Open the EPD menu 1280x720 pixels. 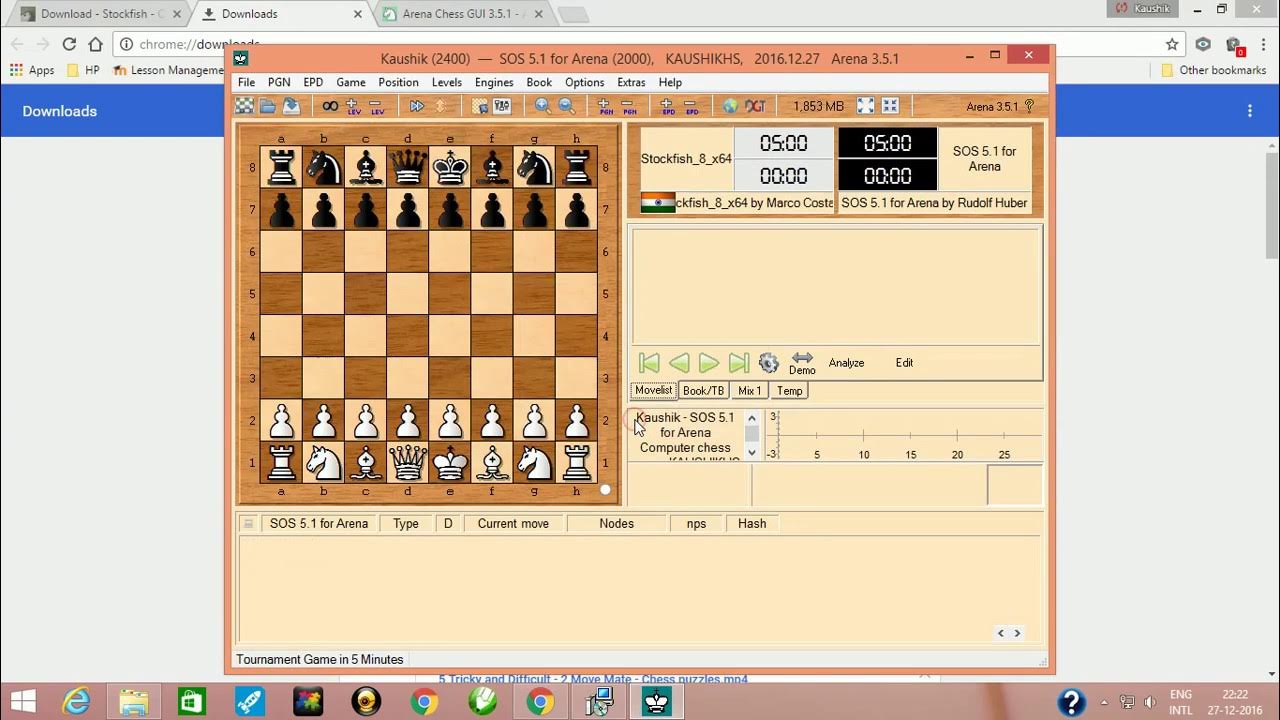tap(313, 83)
